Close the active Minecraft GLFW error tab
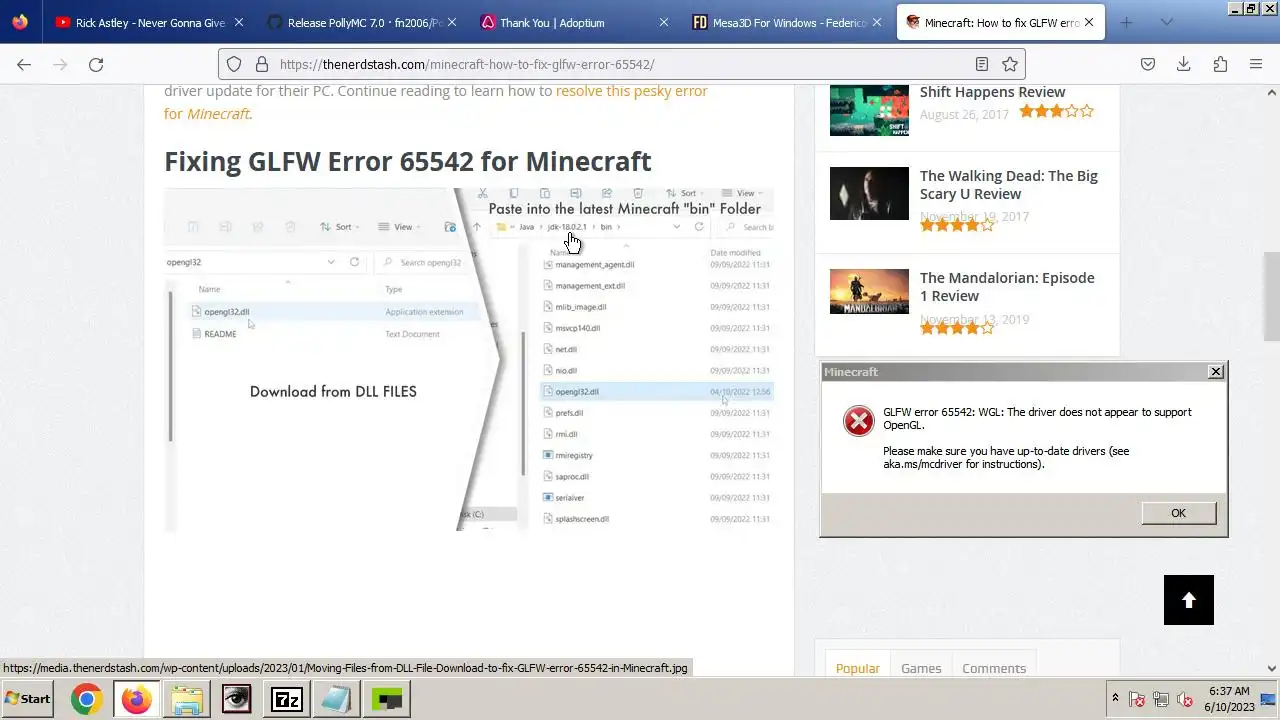This screenshot has width=1280, height=720. click(1089, 22)
